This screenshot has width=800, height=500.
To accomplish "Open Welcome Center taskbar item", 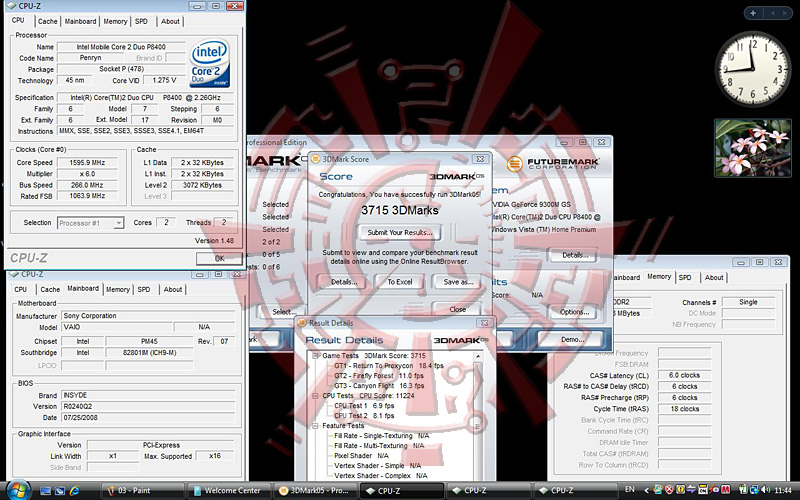I will tap(231, 491).
